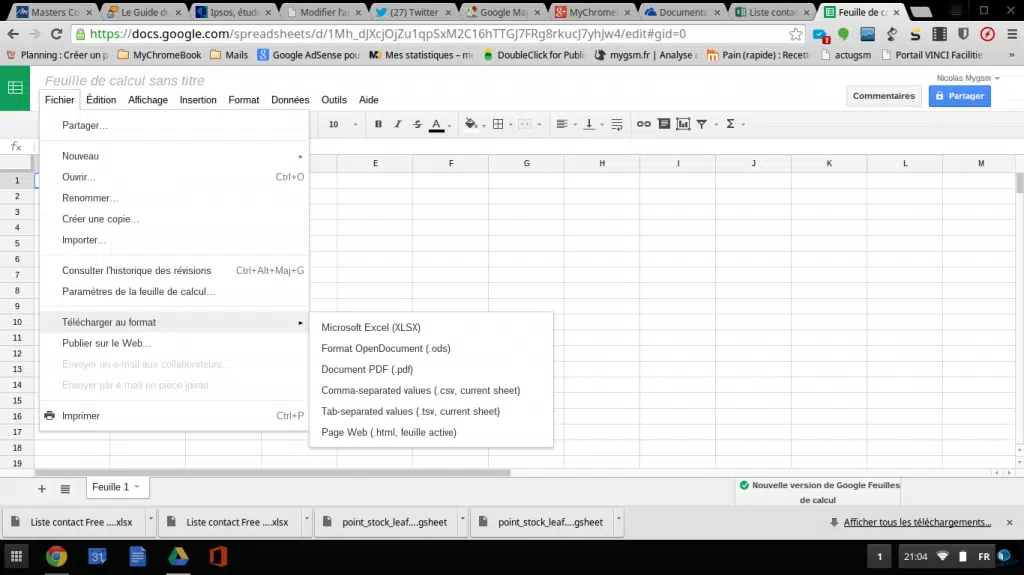Expand the functions dropdown arrow
Image resolution: width=1024 pixels, height=575 pixels.
(x=743, y=124)
